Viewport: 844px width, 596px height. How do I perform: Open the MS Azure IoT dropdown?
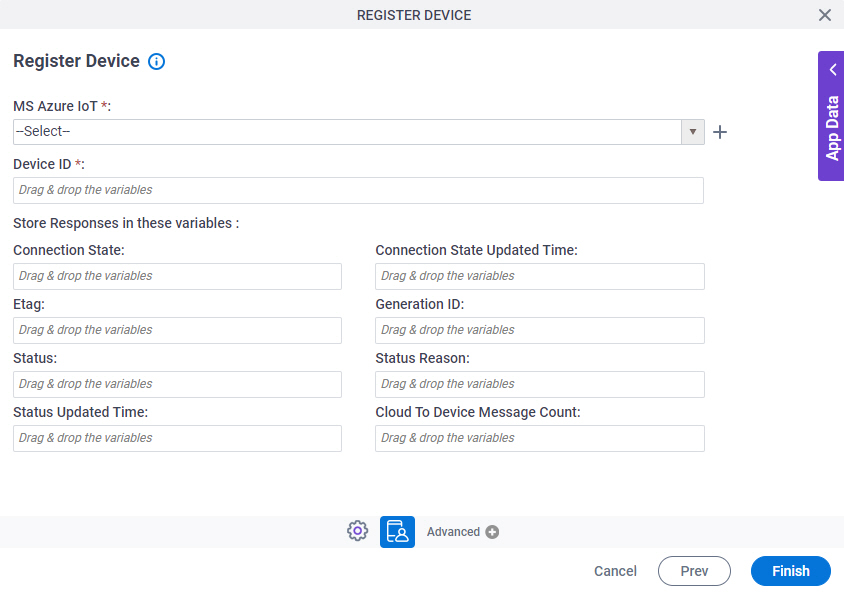[692, 131]
